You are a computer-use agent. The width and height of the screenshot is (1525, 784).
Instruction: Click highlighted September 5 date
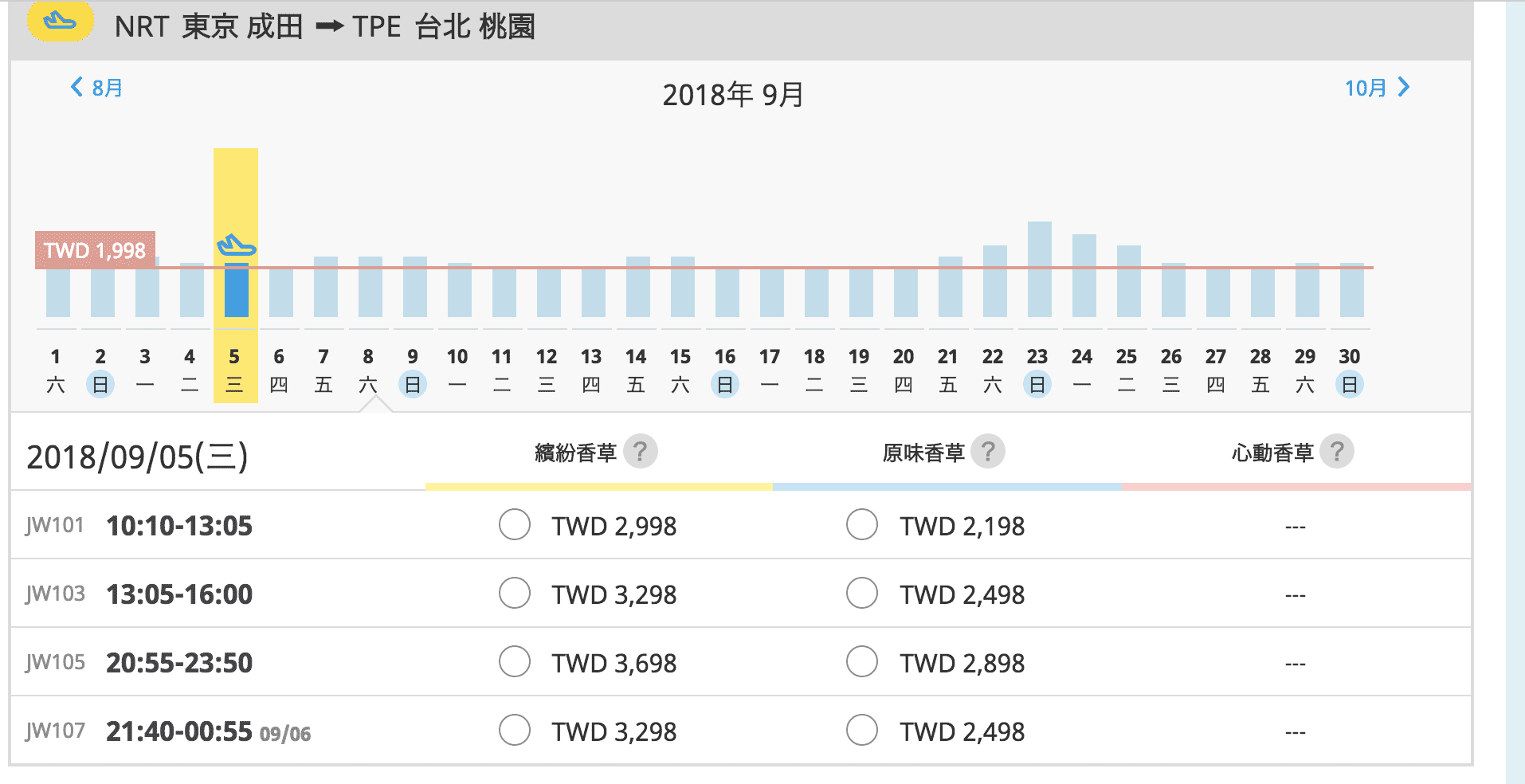pyautogui.click(x=234, y=370)
